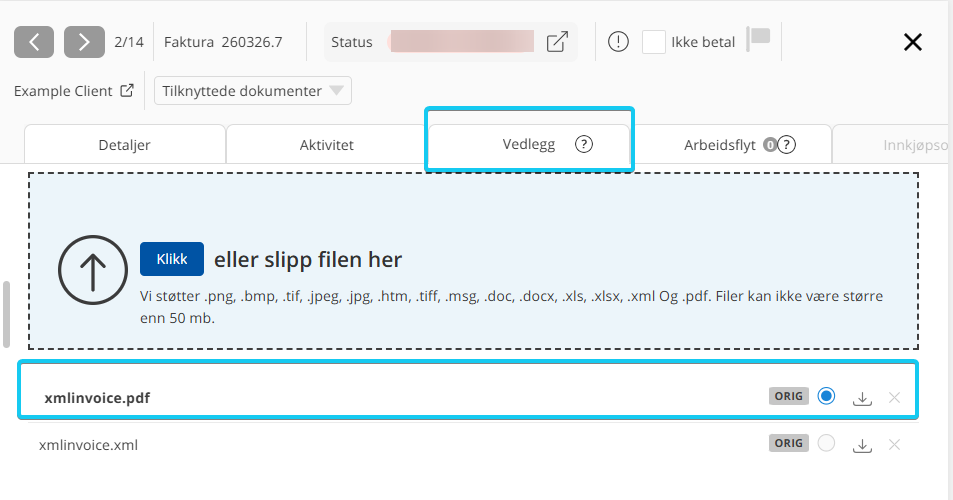Click the vertical scrollbar handle
Image resolution: width=953 pixels, height=500 pixels.
[x=6, y=314]
